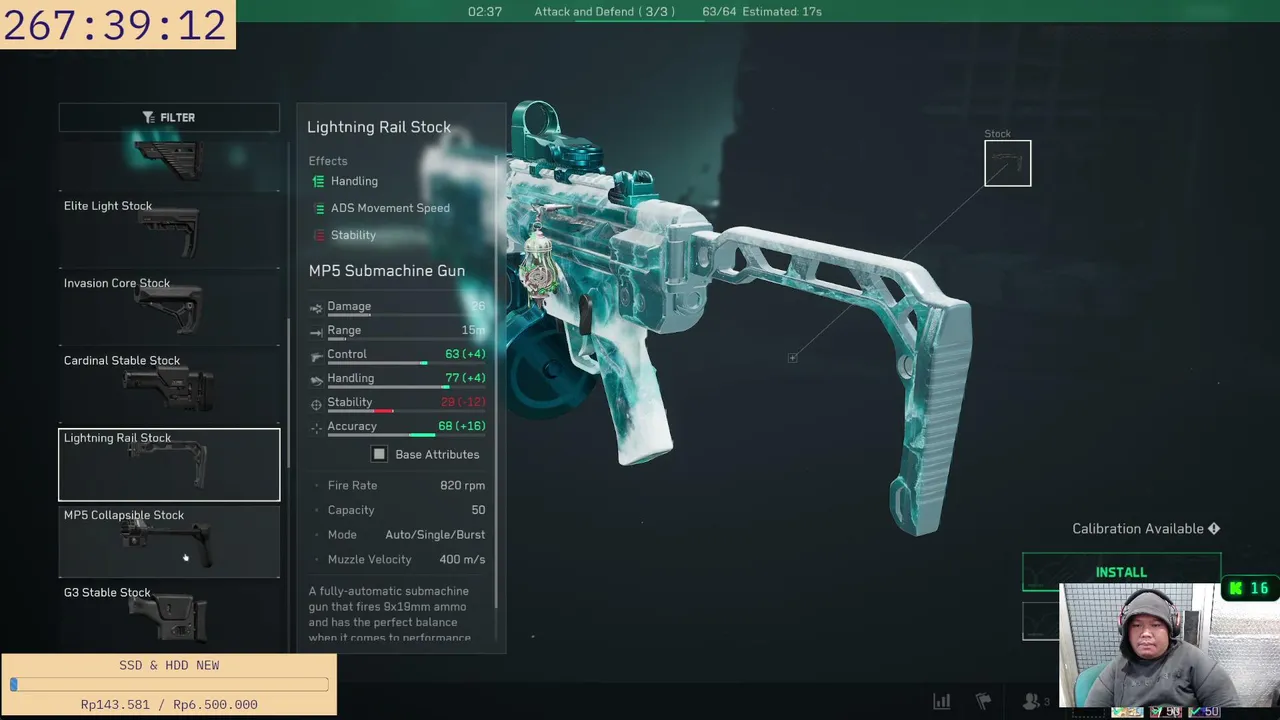Image resolution: width=1280 pixels, height=720 pixels.
Task: Click the Stability crosshair stat icon
Action: 316,403
